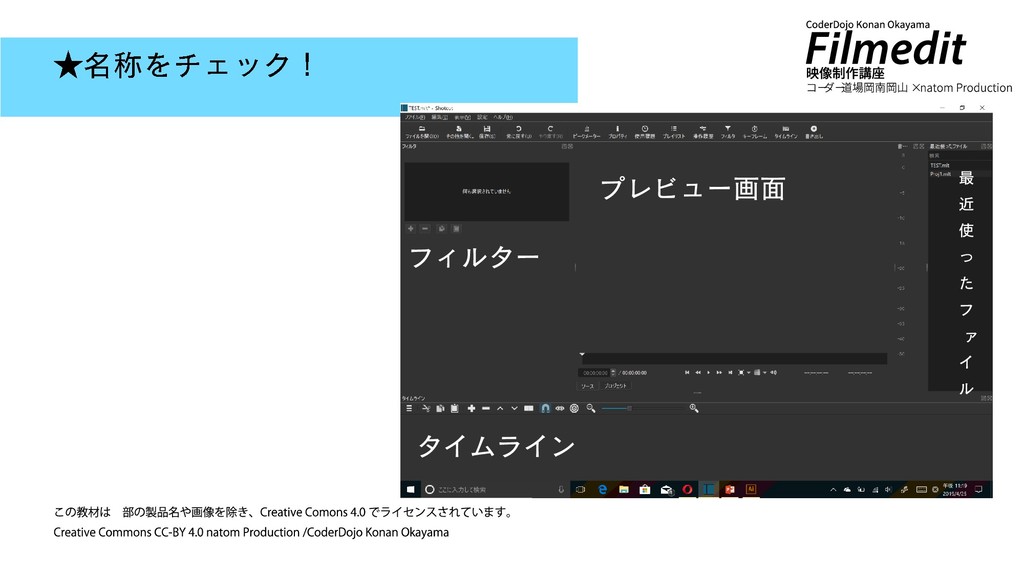1024x576 pixels.
Task: Click the timeline Paste clipboard icon
Action: 455,408
